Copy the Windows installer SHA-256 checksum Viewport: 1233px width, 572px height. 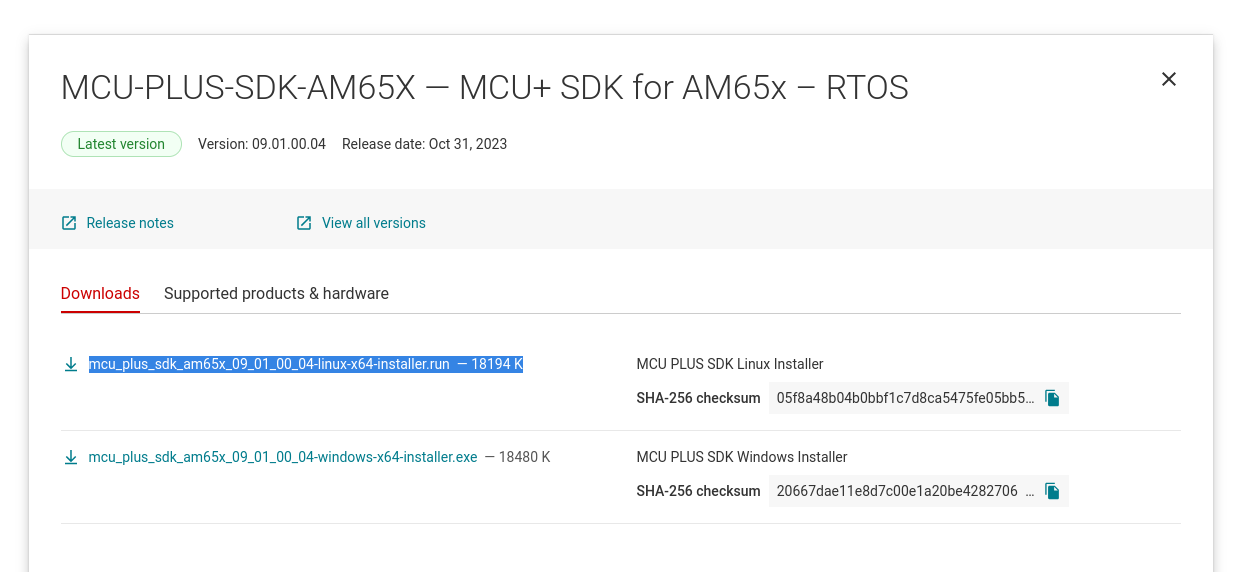coord(1052,491)
